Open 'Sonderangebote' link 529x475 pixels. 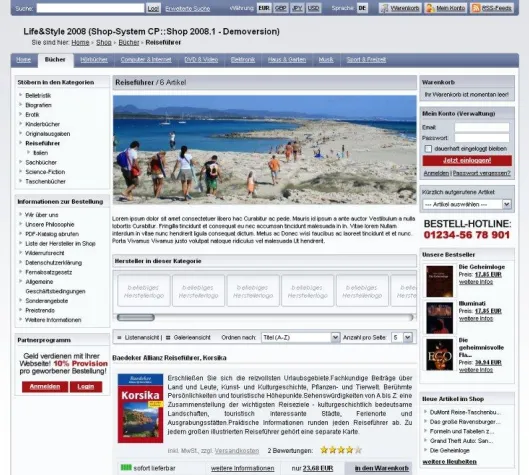[x=47, y=301]
